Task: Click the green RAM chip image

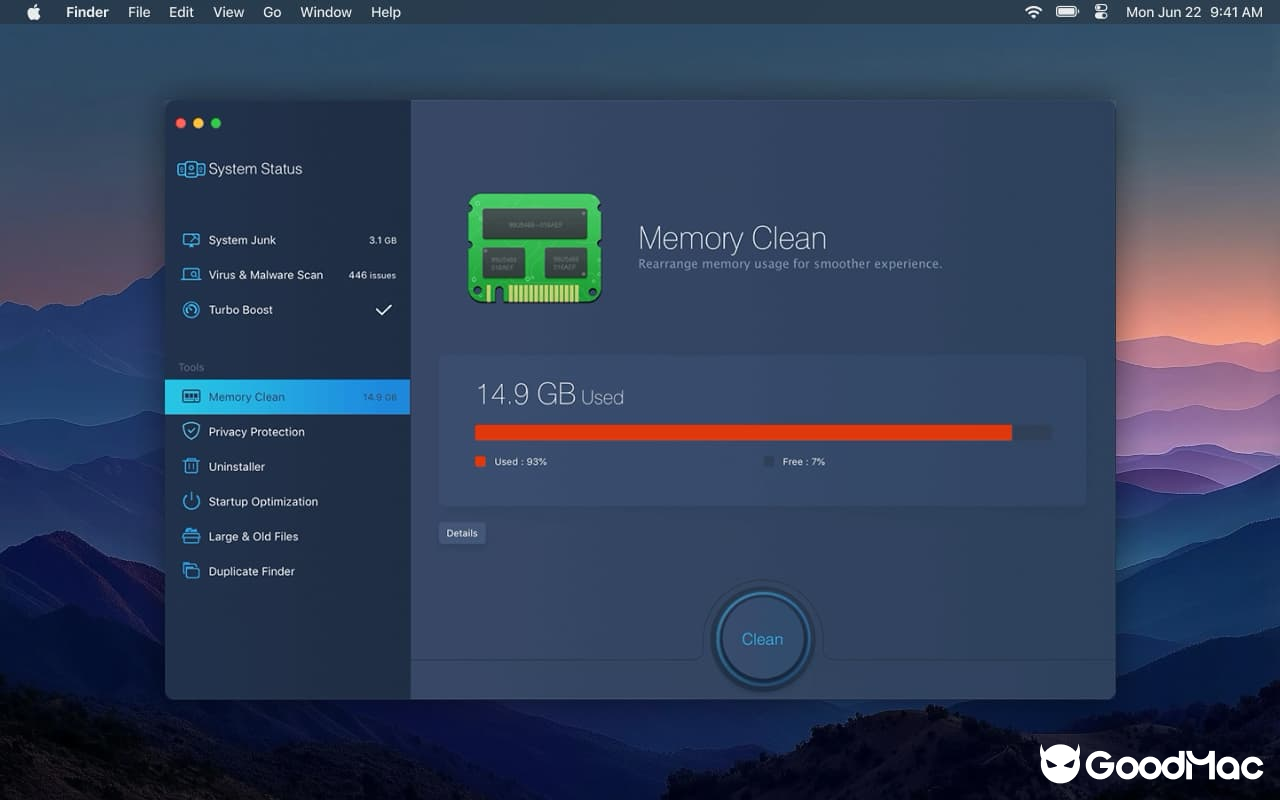Action: tap(535, 249)
